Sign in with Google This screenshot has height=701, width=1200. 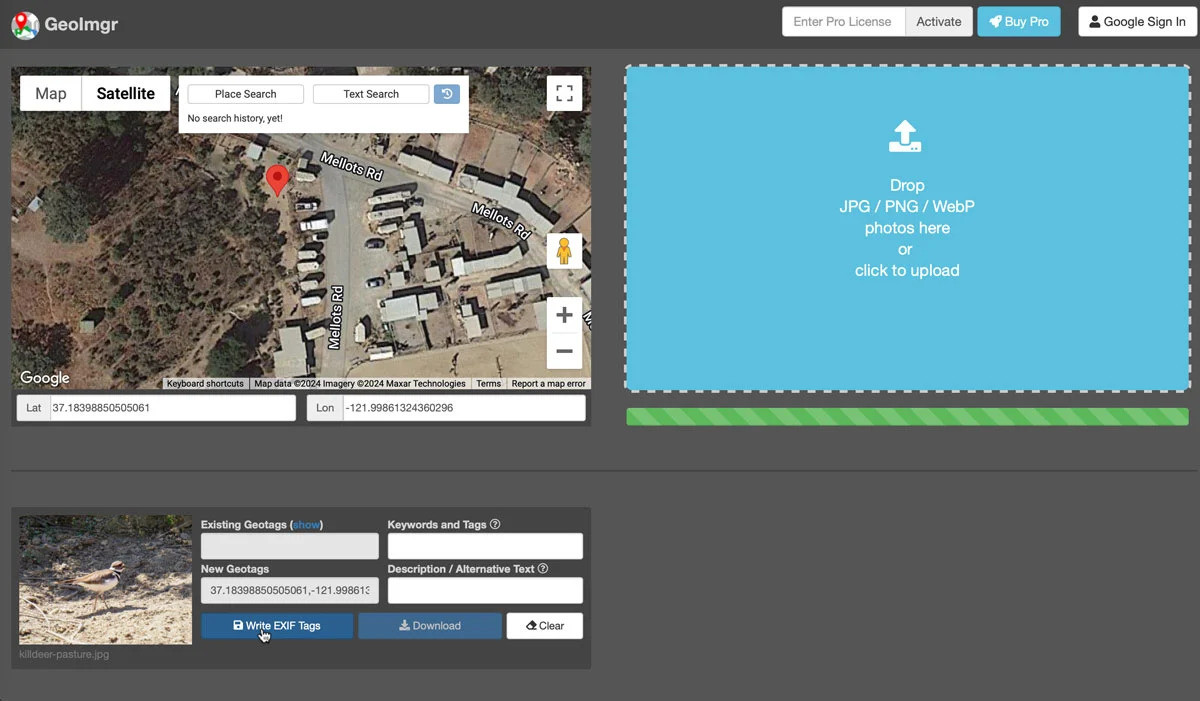click(1137, 22)
